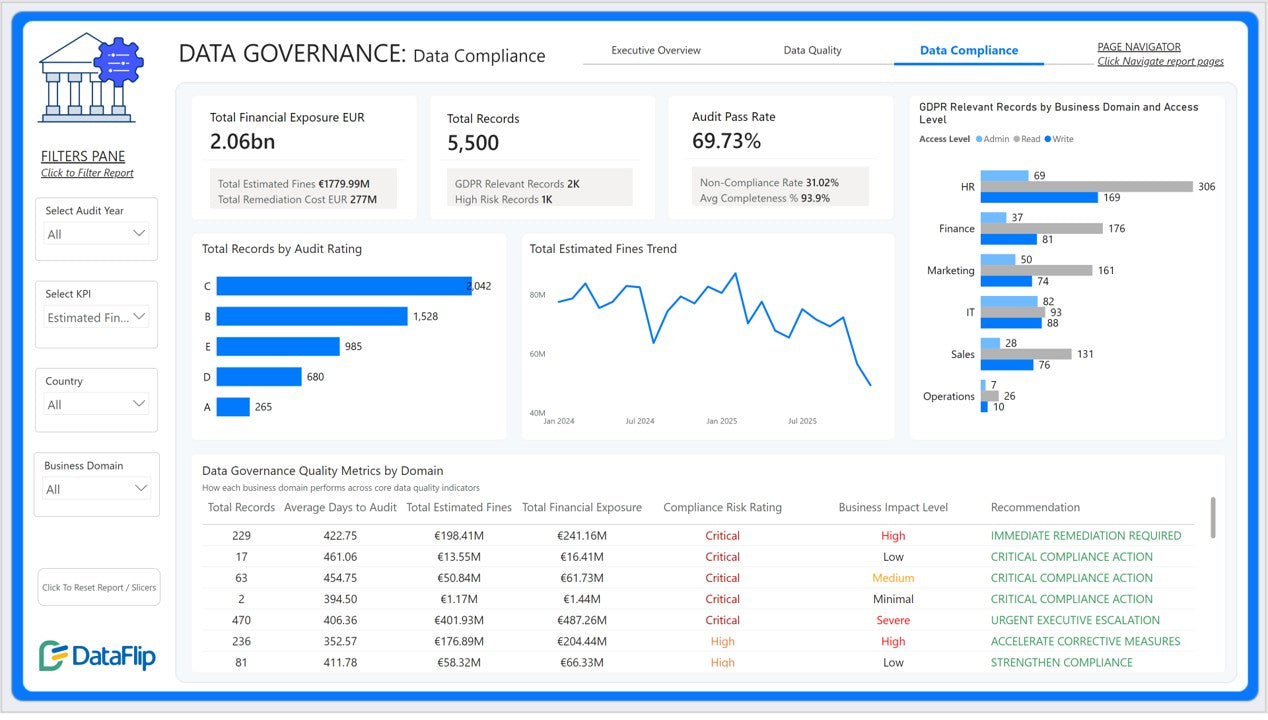Sort by Compliance Risk Rating column header

(722, 507)
